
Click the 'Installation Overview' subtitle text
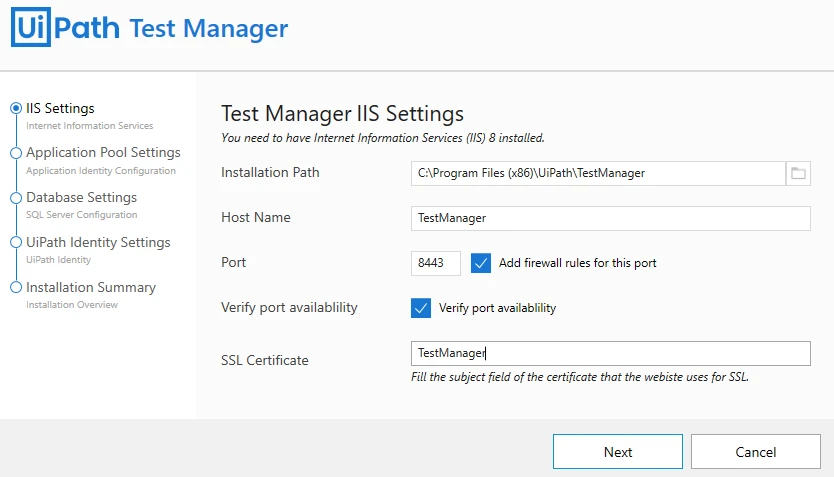(x=72, y=305)
